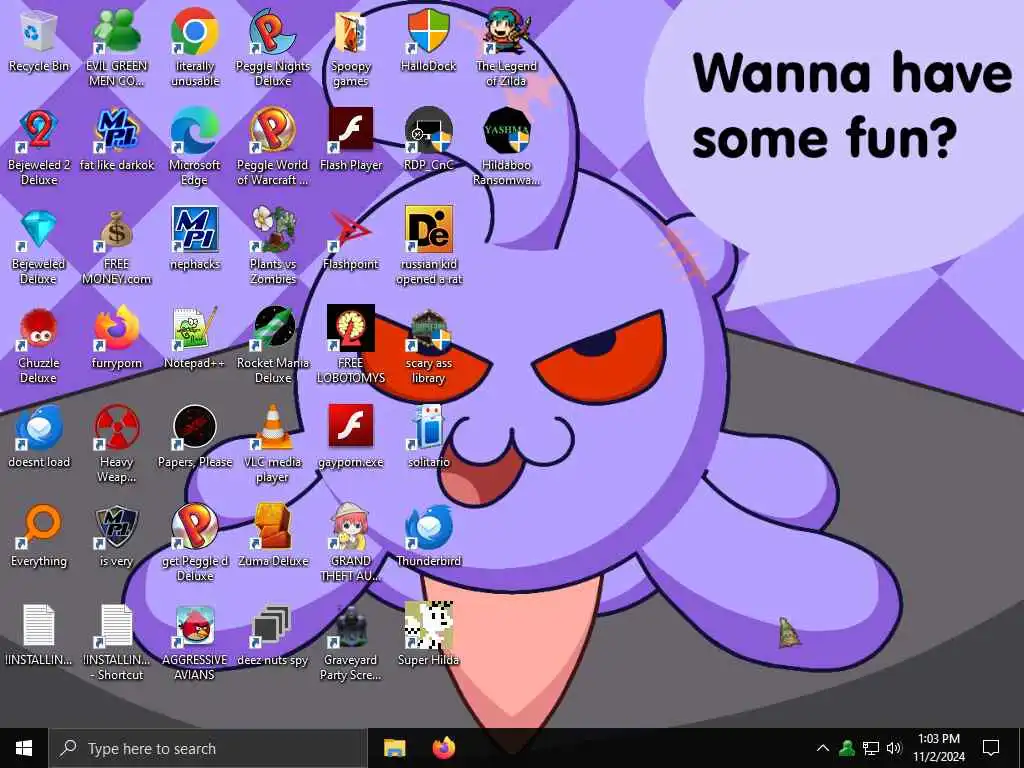Open the network status tray icon
This screenshot has width=1024, height=768.
click(871, 748)
